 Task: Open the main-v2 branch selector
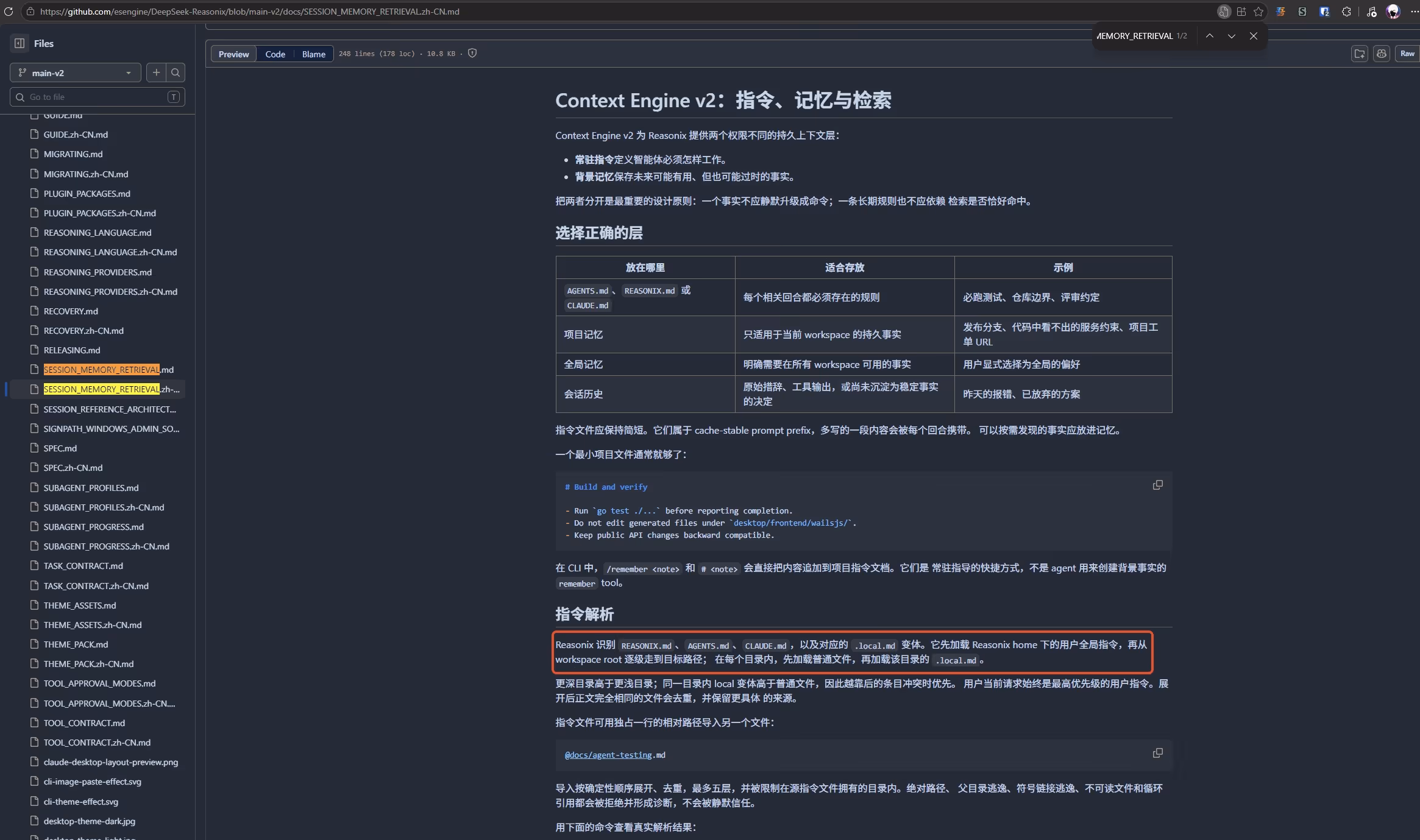coord(76,72)
